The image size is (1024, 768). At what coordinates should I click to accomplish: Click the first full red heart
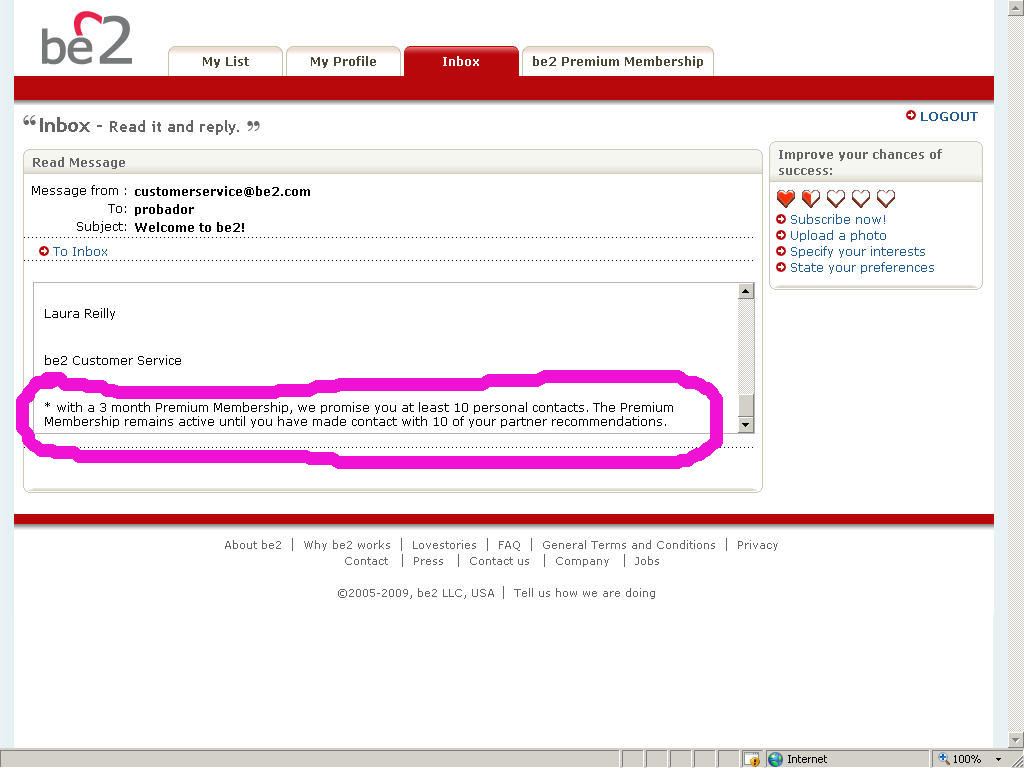pyautogui.click(x=786, y=198)
